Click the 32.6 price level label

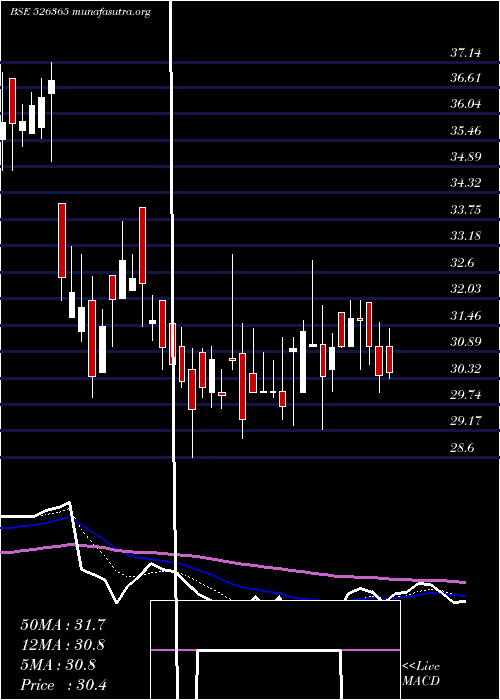[462, 262]
